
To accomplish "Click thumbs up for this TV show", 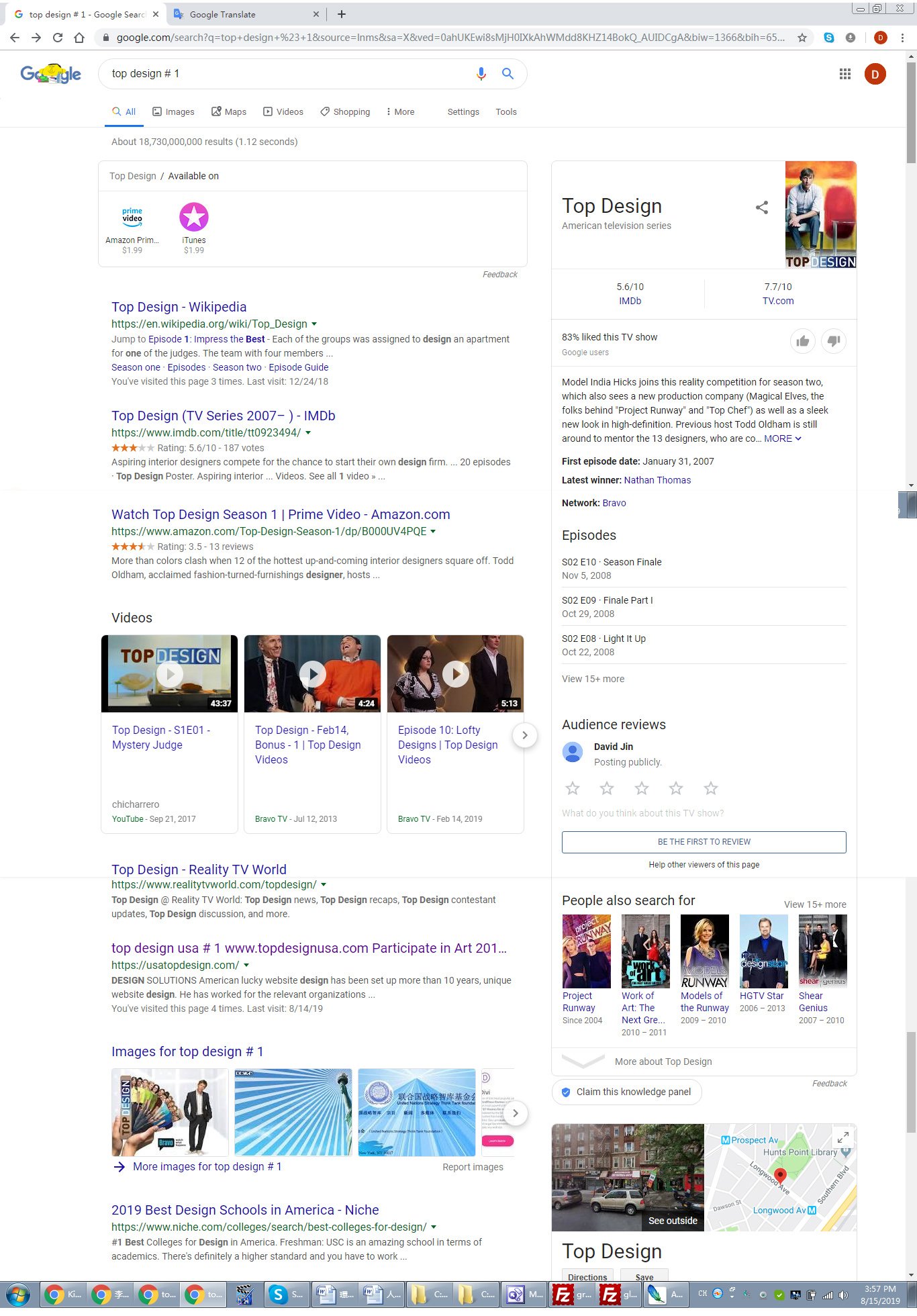I will [802, 341].
